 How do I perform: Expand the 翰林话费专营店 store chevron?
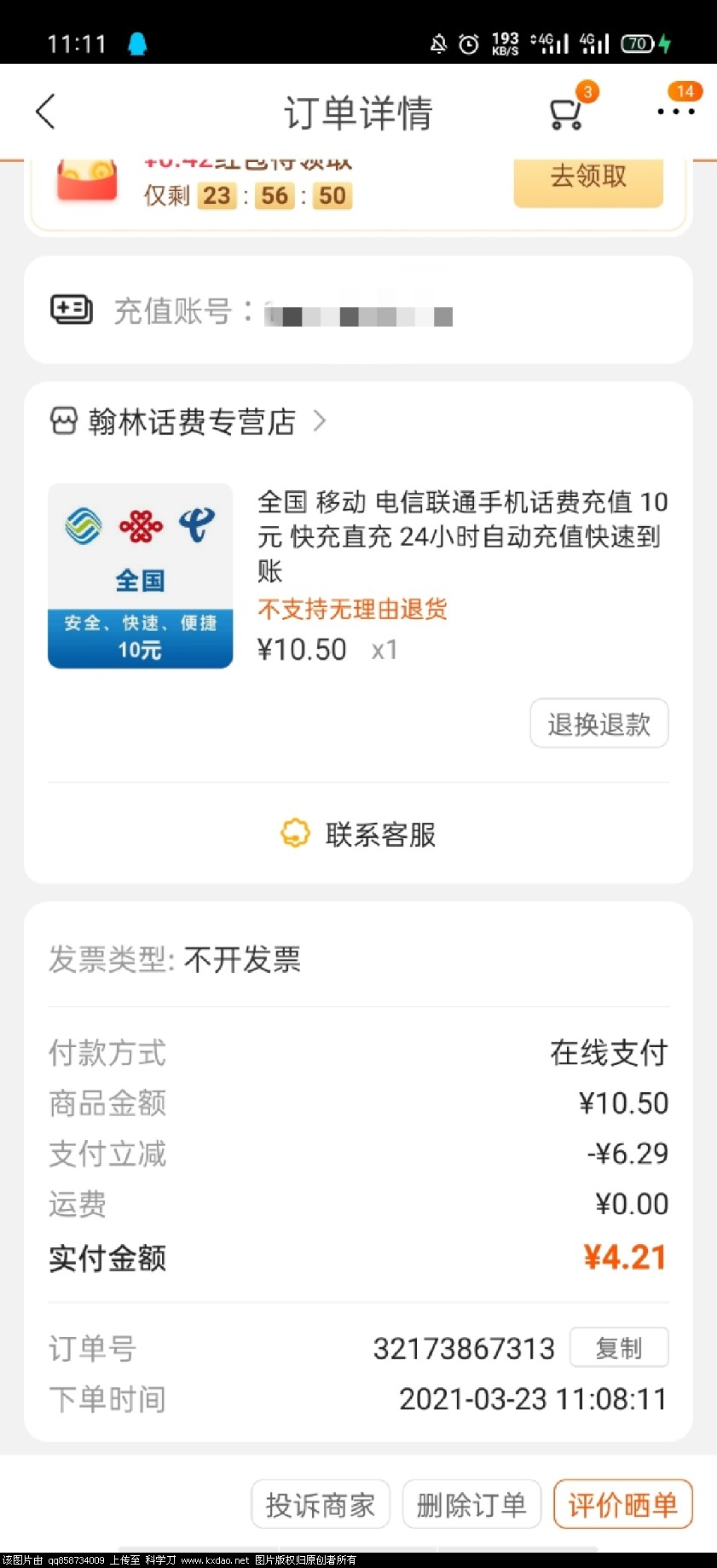coord(320,420)
